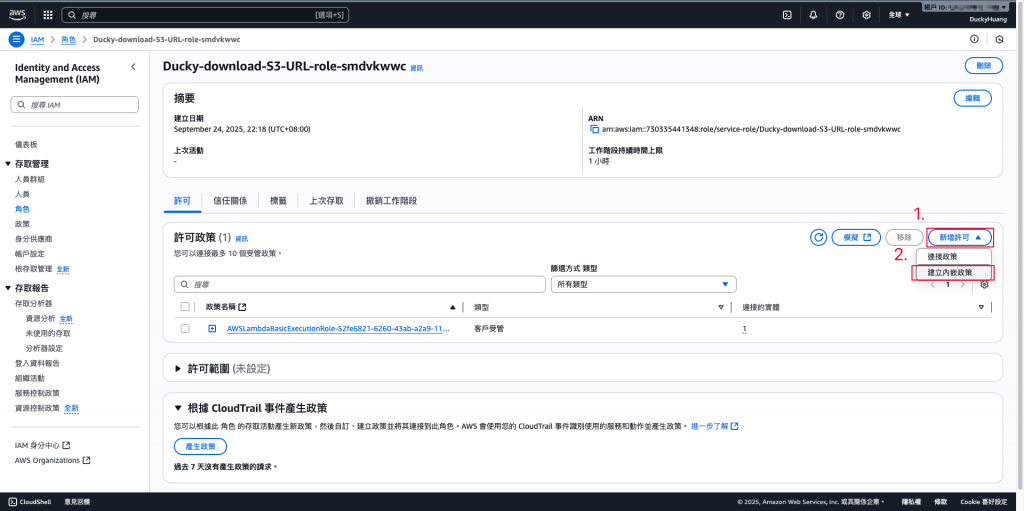
Task: Expand the 許可範圍 section
Action: coord(178,369)
